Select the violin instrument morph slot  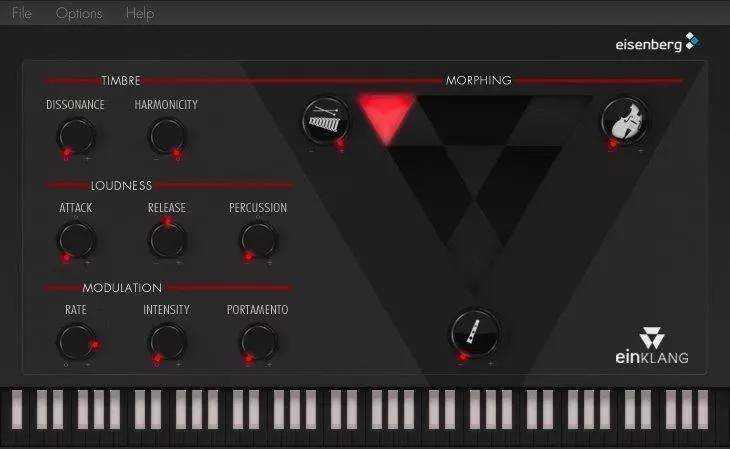pos(625,121)
